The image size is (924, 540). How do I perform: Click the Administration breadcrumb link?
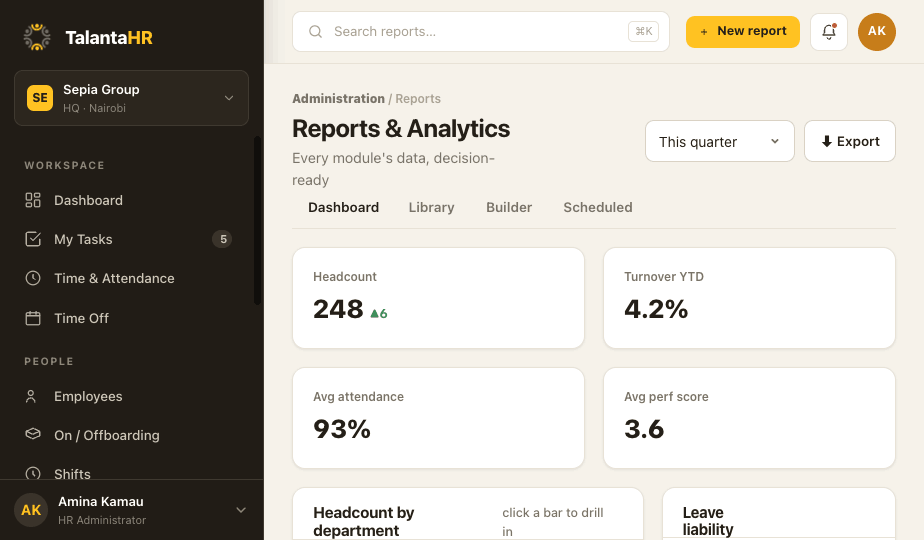coord(338,98)
